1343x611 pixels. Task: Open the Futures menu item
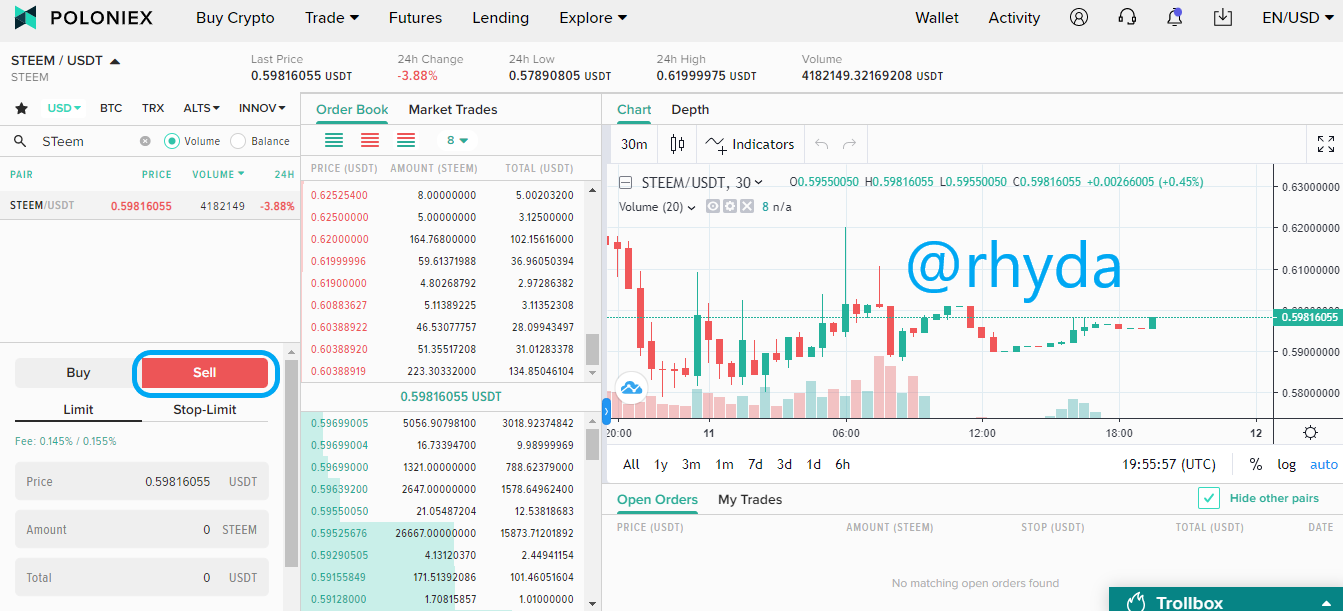click(415, 18)
